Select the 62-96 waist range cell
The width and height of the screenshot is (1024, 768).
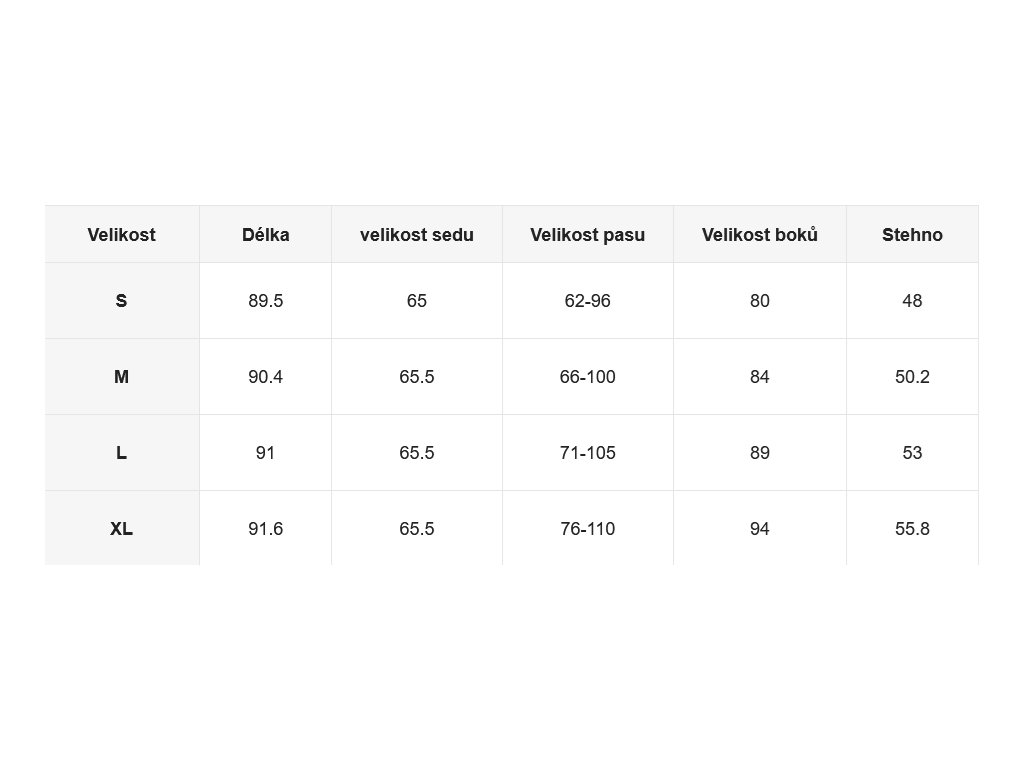point(587,300)
